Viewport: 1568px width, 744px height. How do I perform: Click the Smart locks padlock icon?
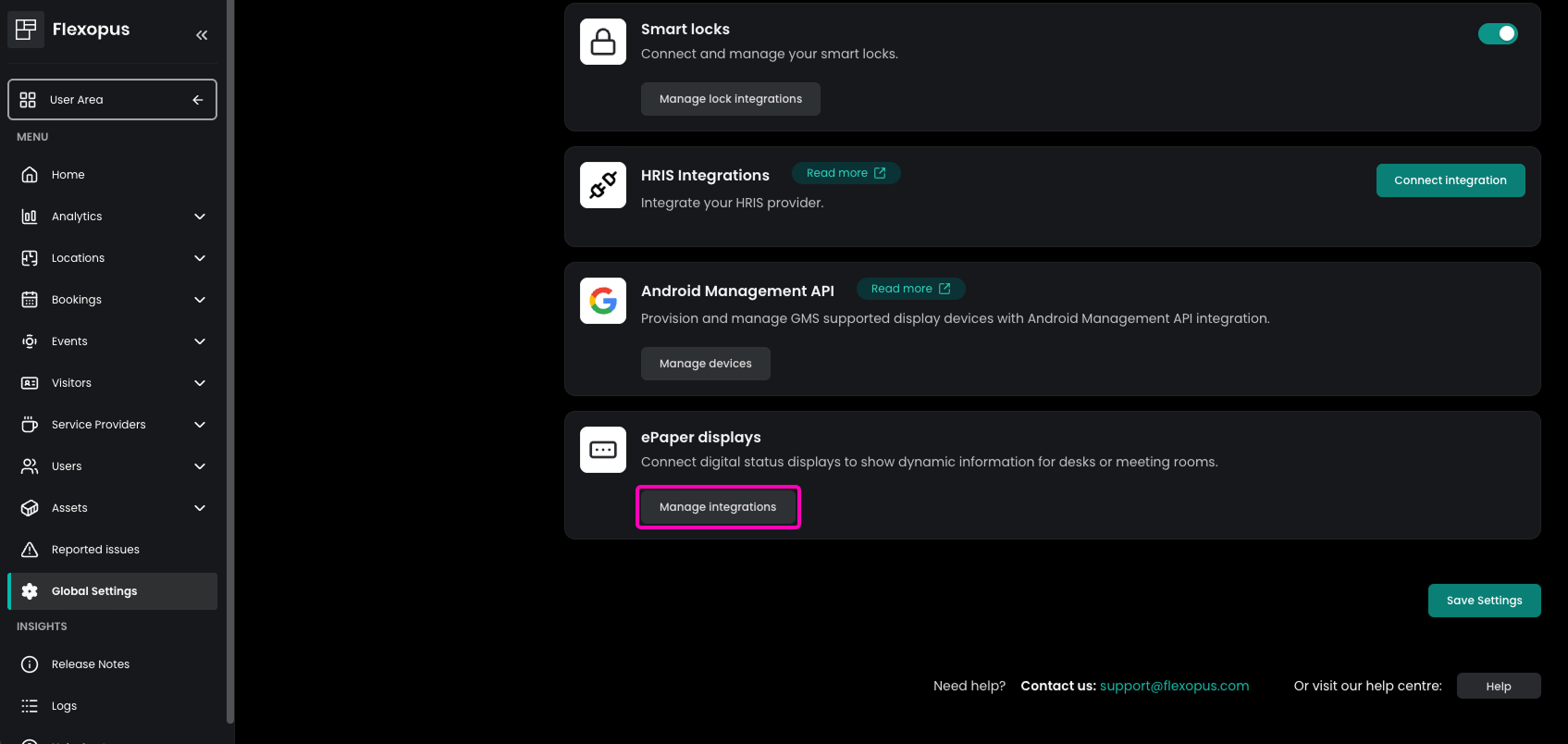[x=603, y=42]
